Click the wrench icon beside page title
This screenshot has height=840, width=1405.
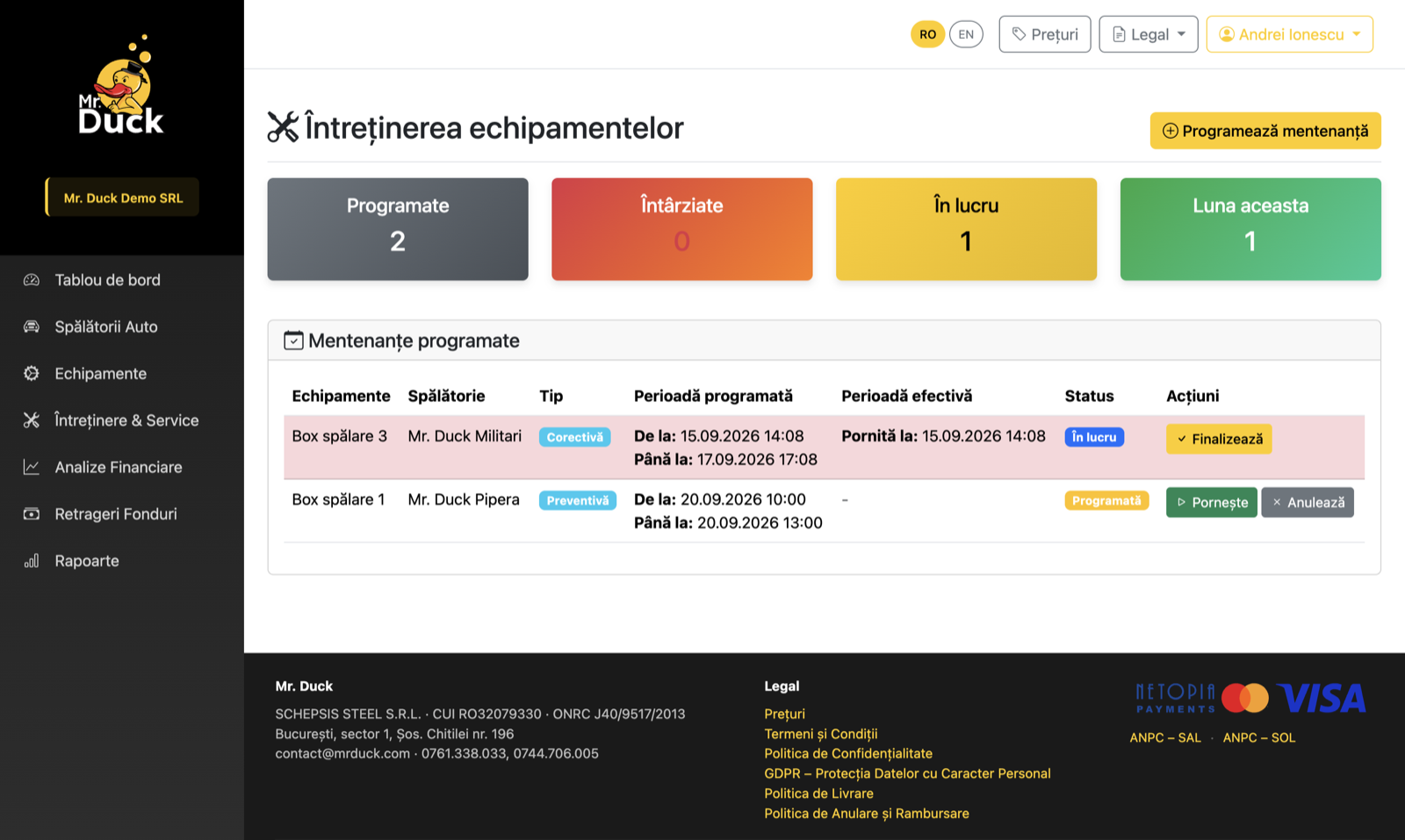coord(283,127)
